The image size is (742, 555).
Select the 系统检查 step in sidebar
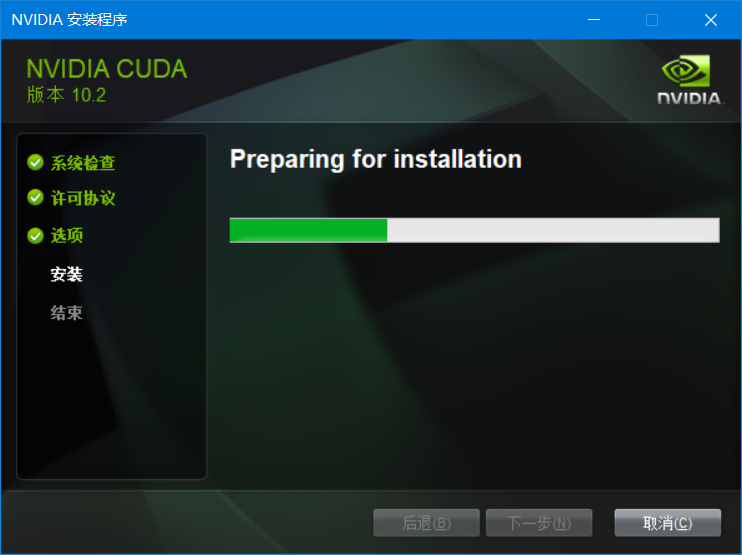(x=83, y=163)
